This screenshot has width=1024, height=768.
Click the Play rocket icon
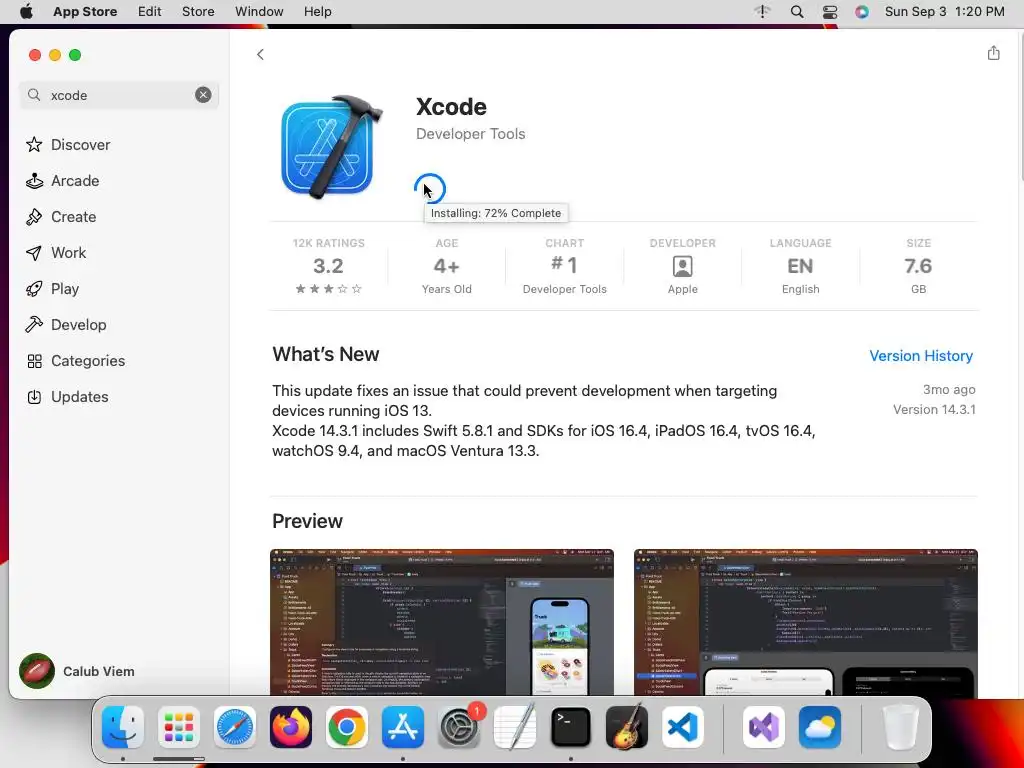[34, 289]
